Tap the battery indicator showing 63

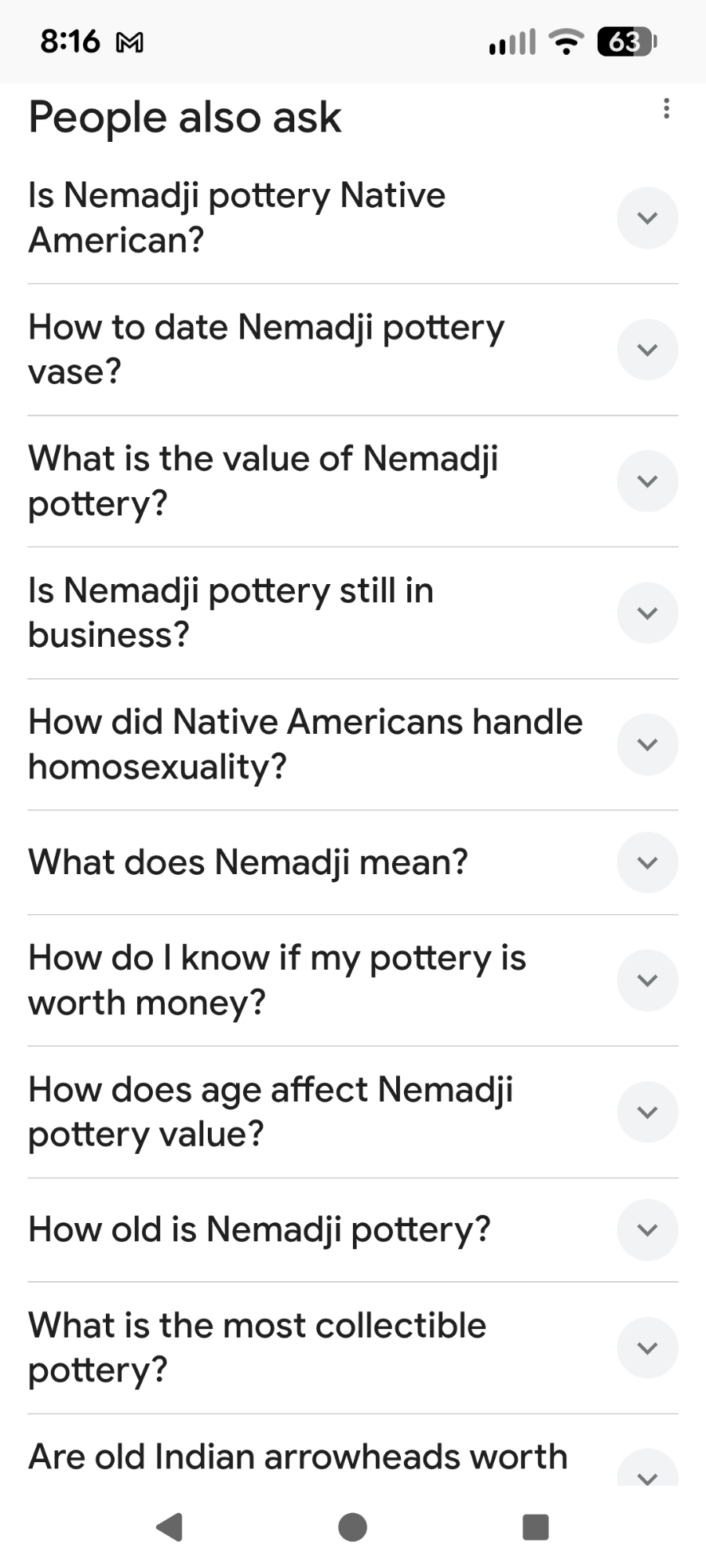pos(626,42)
